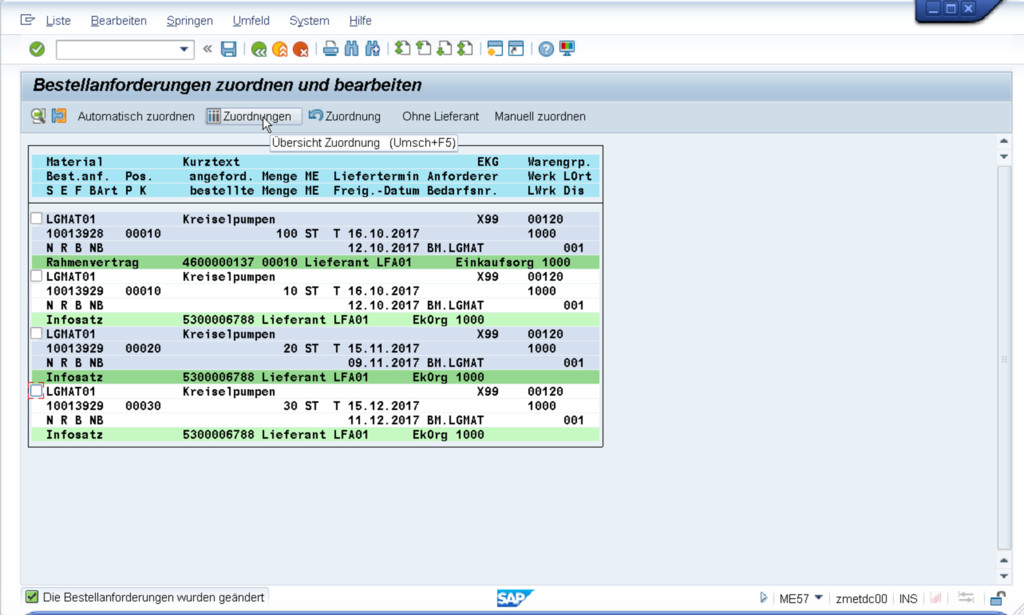Click the Print icon

pos(330,49)
